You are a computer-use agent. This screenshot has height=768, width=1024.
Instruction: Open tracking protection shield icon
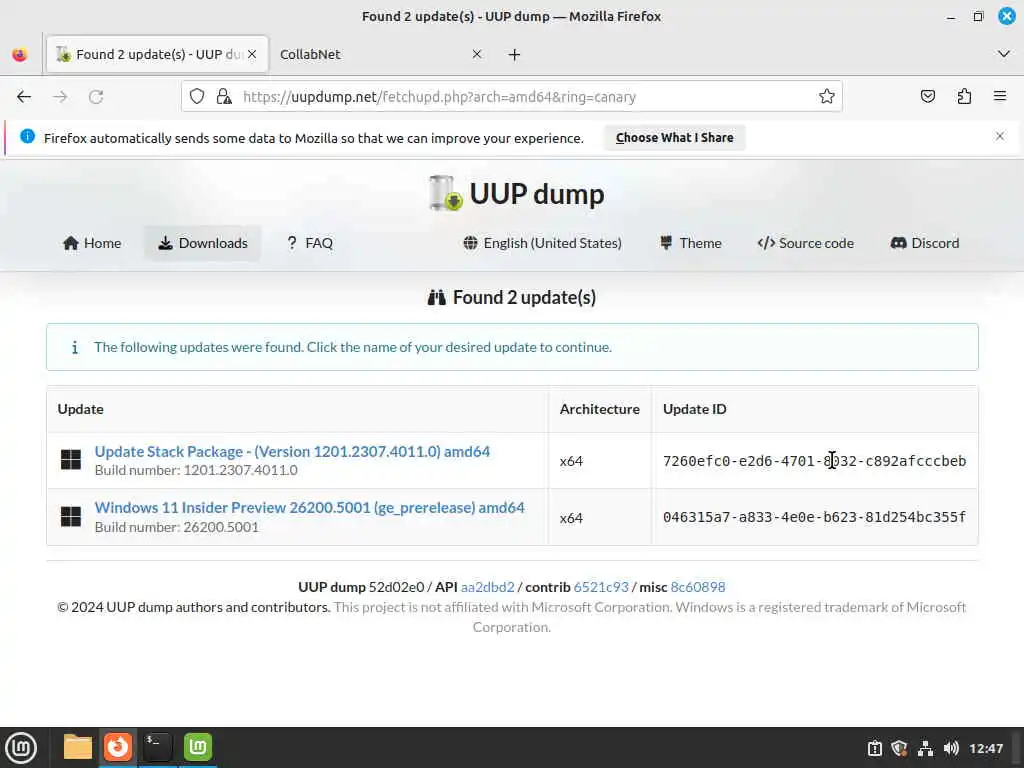click(197, 97)
